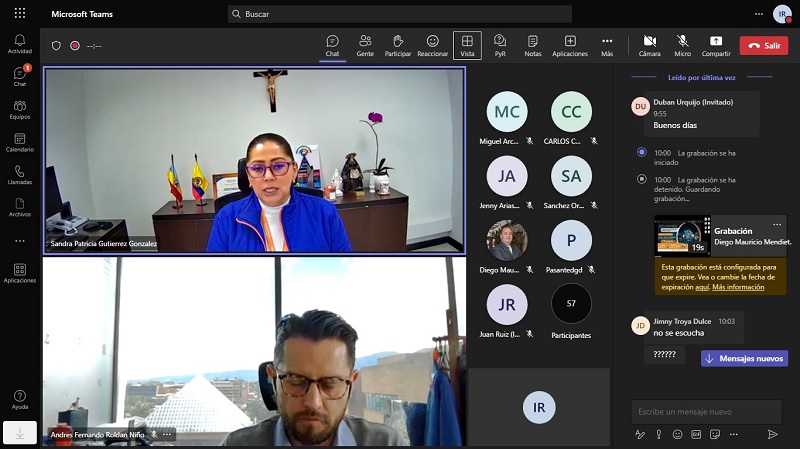Select Pasantedgd P participant avatar
Screen dimensions: 800x449
click(x=571, y=240)
